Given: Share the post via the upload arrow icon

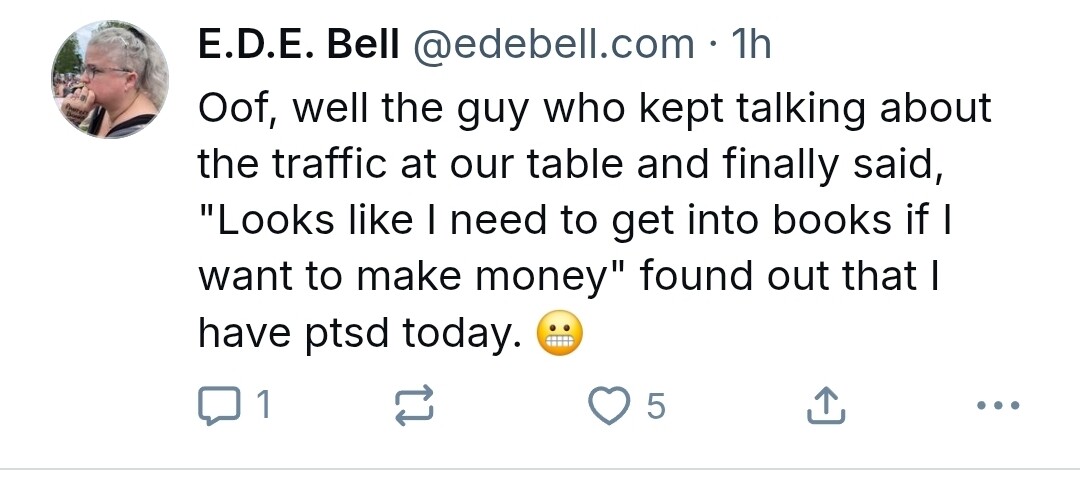Looking at the screenshot, I should click(x=826, y=405).
